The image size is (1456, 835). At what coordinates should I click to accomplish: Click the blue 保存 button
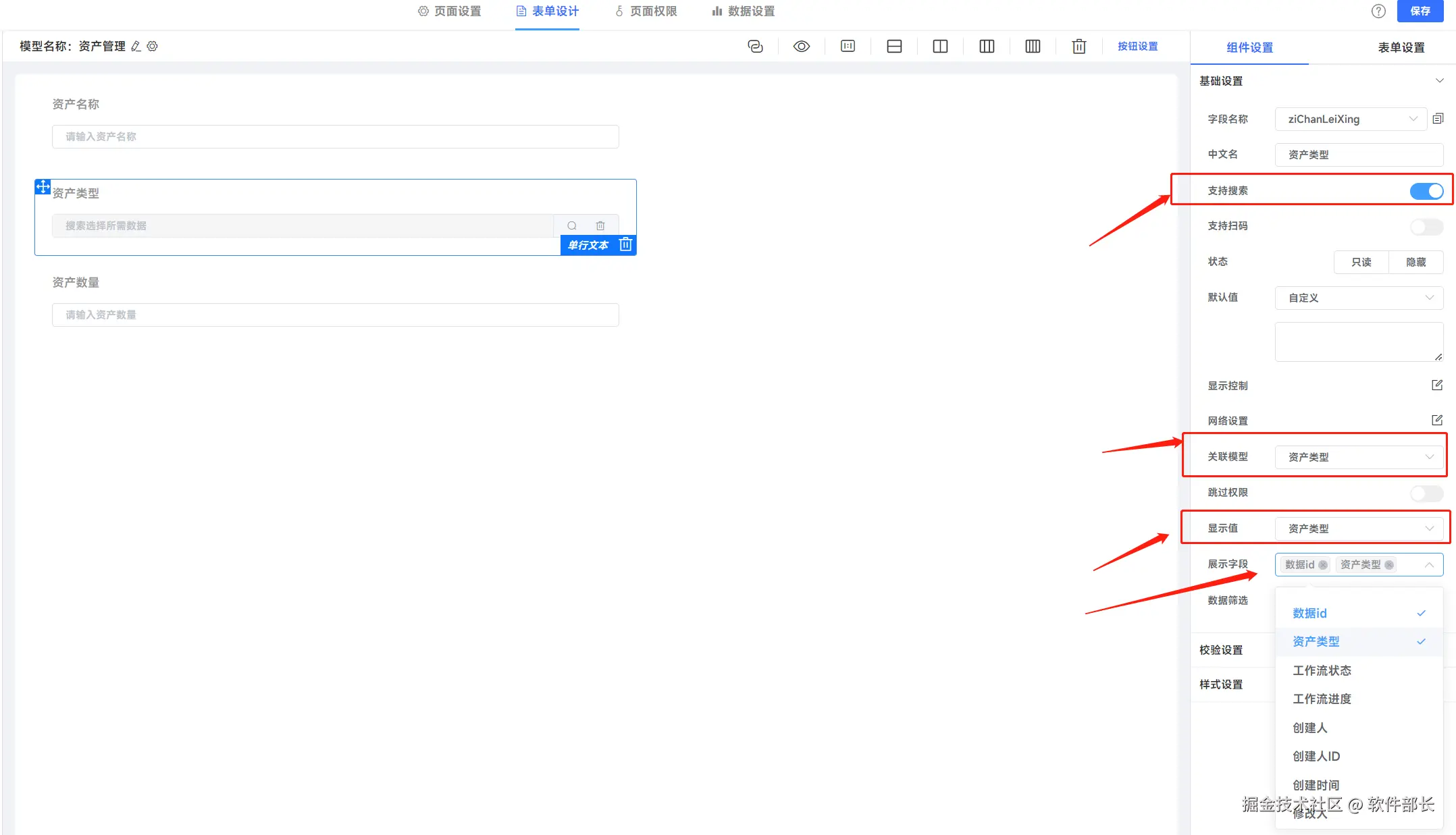1420,11
